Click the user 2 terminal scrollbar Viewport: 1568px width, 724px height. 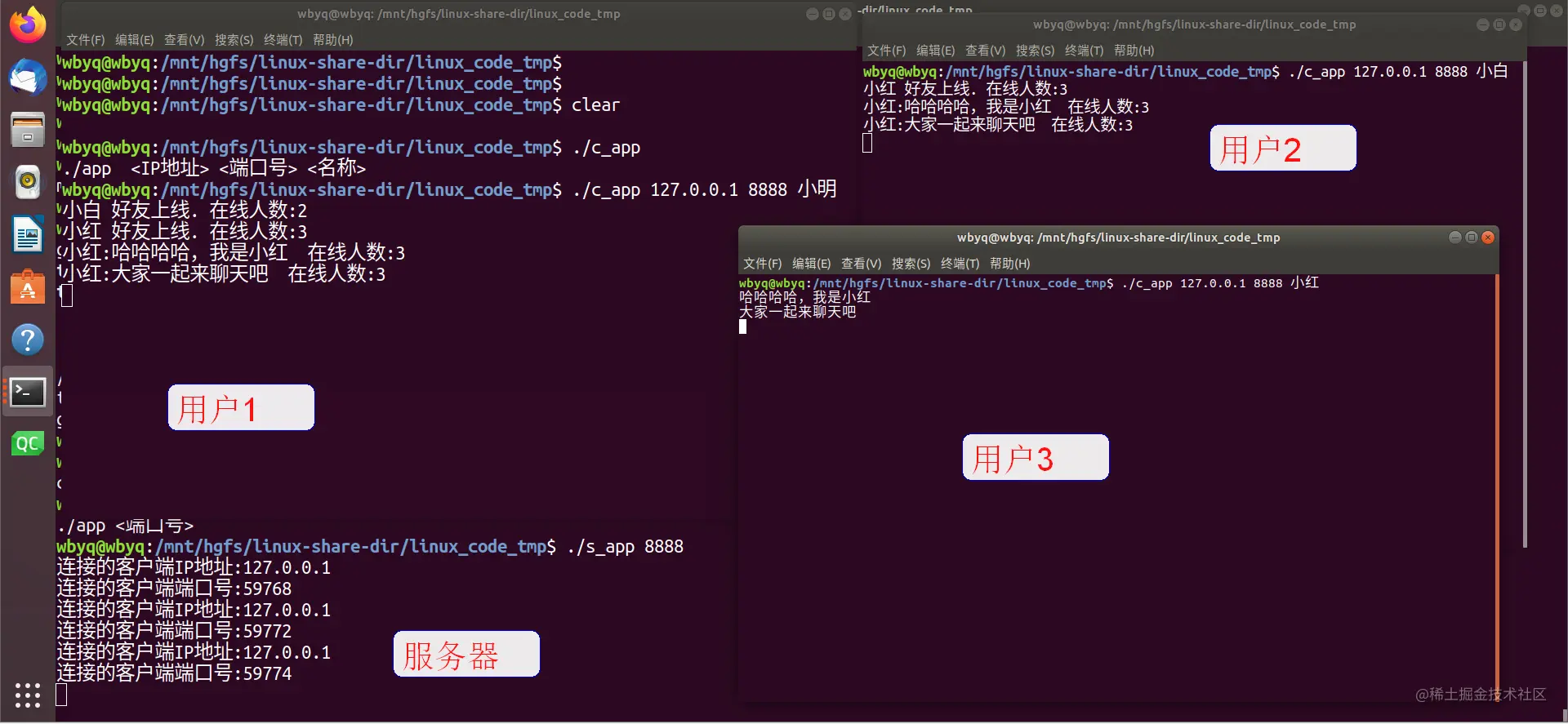pos(1525,304)
